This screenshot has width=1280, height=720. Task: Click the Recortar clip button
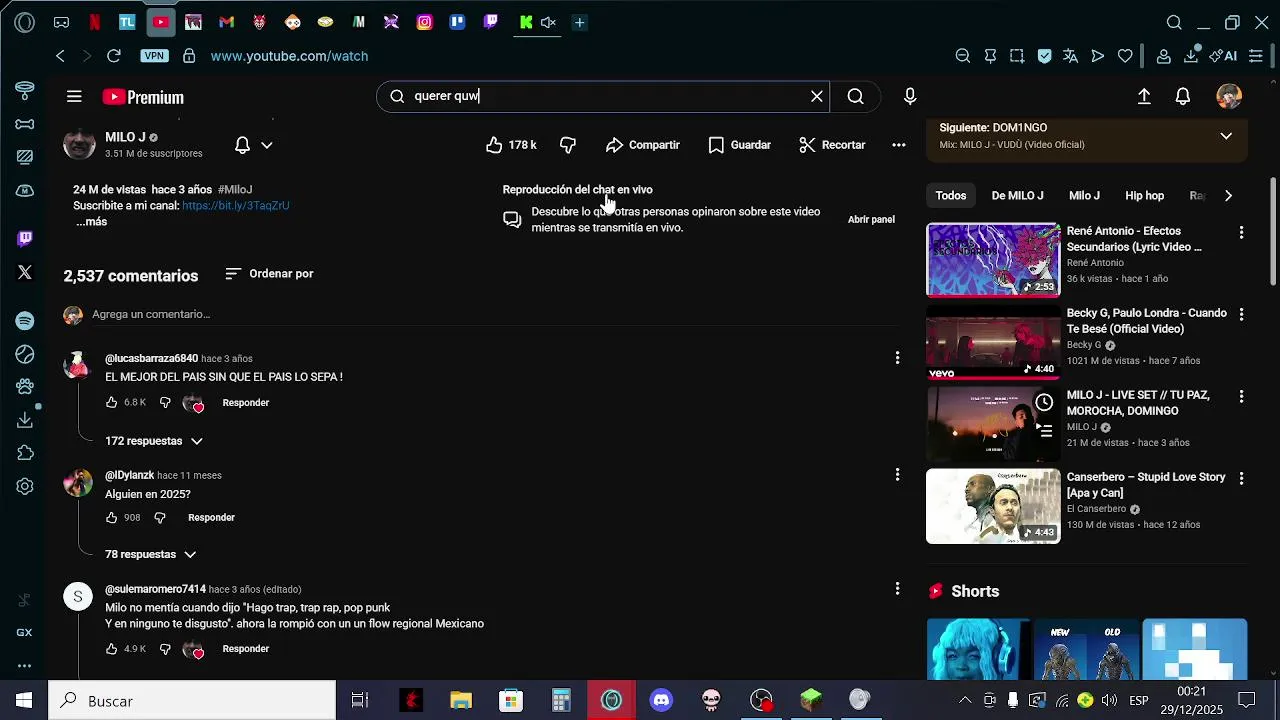tap(832, 145)
